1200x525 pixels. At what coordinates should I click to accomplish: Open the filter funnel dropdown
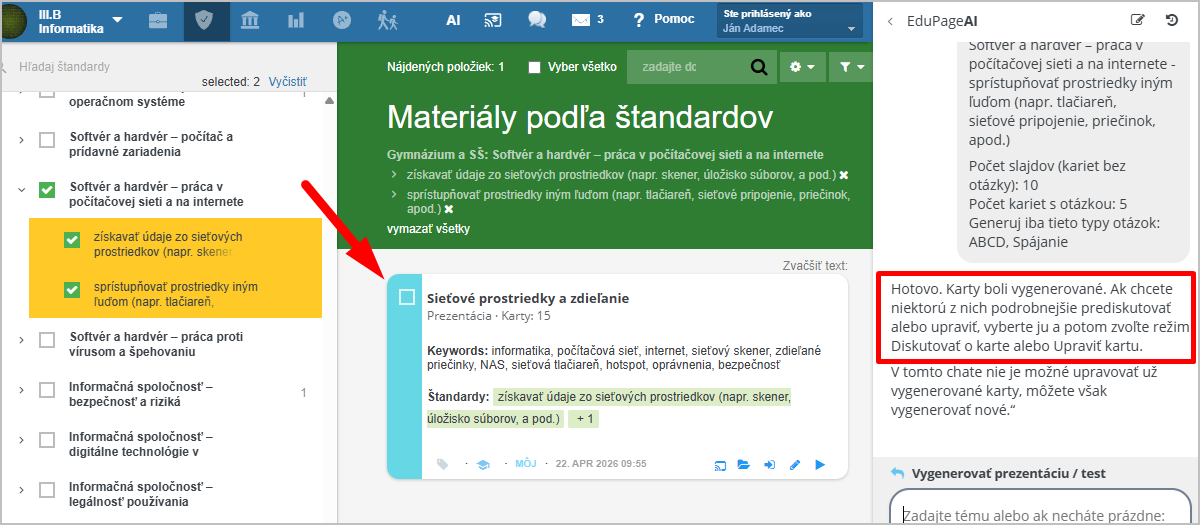pos(852,67)
